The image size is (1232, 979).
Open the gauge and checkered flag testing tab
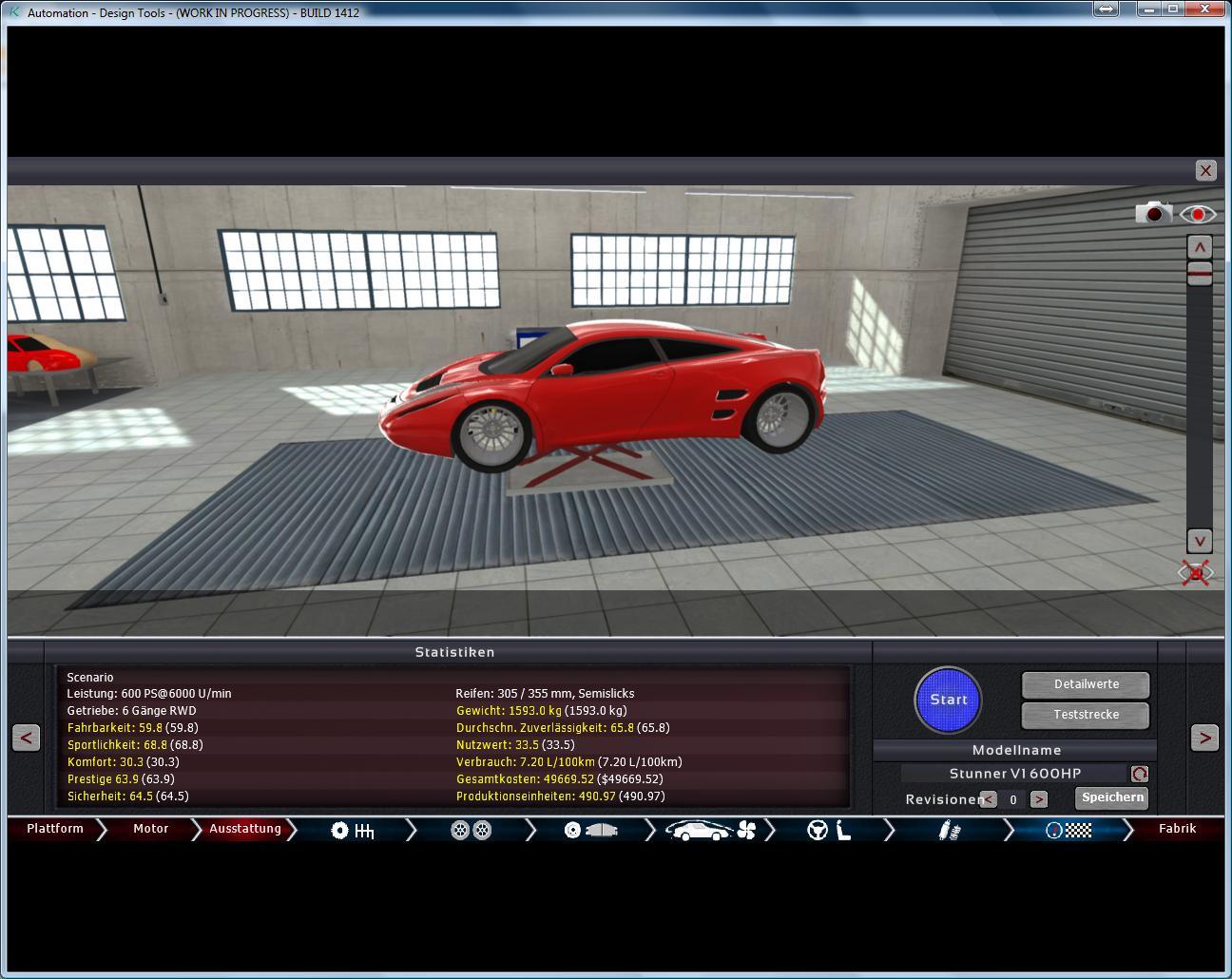click(x=1068, y=831)
